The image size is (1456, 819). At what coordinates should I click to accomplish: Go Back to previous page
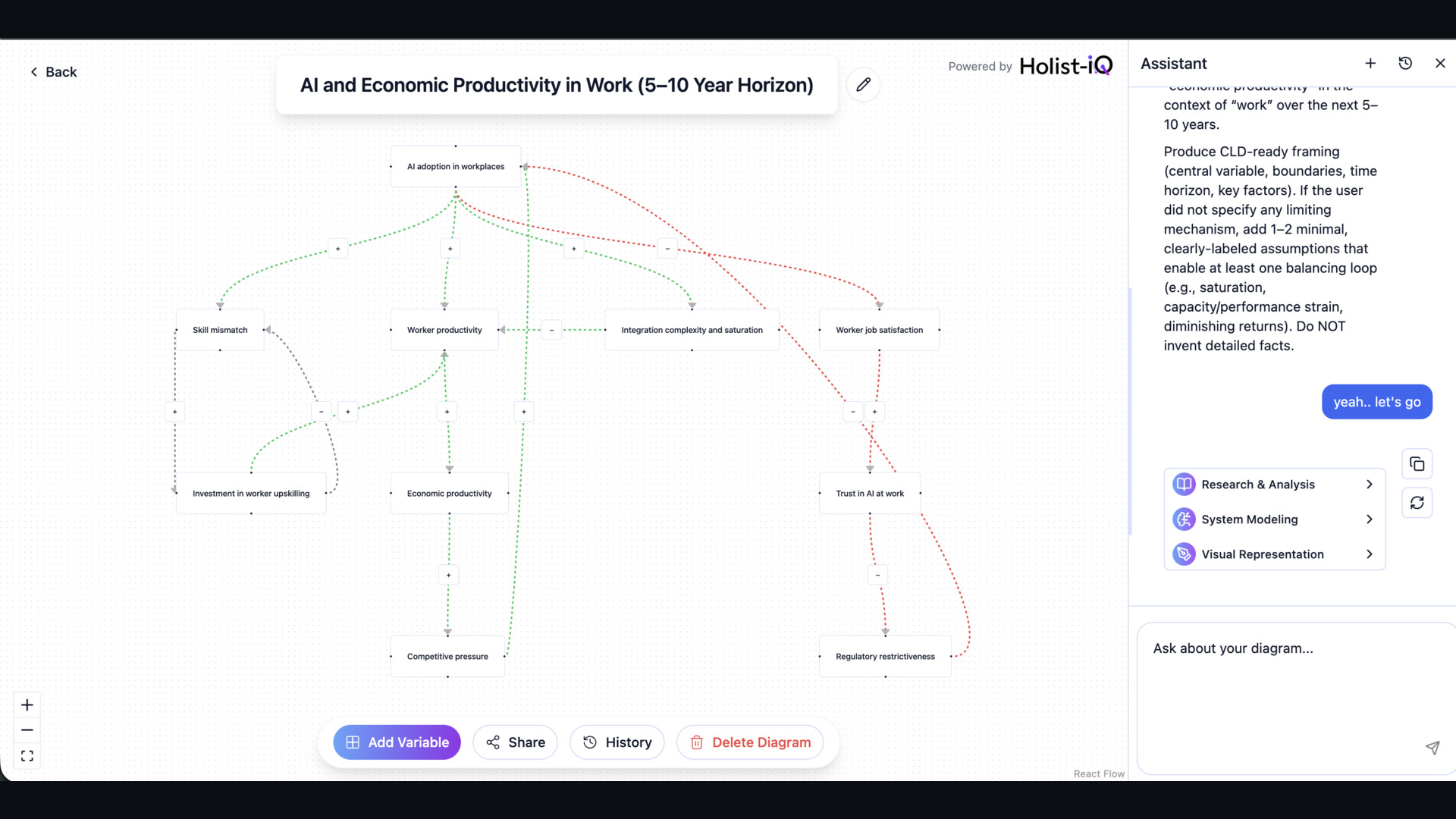tap(53, 72)
